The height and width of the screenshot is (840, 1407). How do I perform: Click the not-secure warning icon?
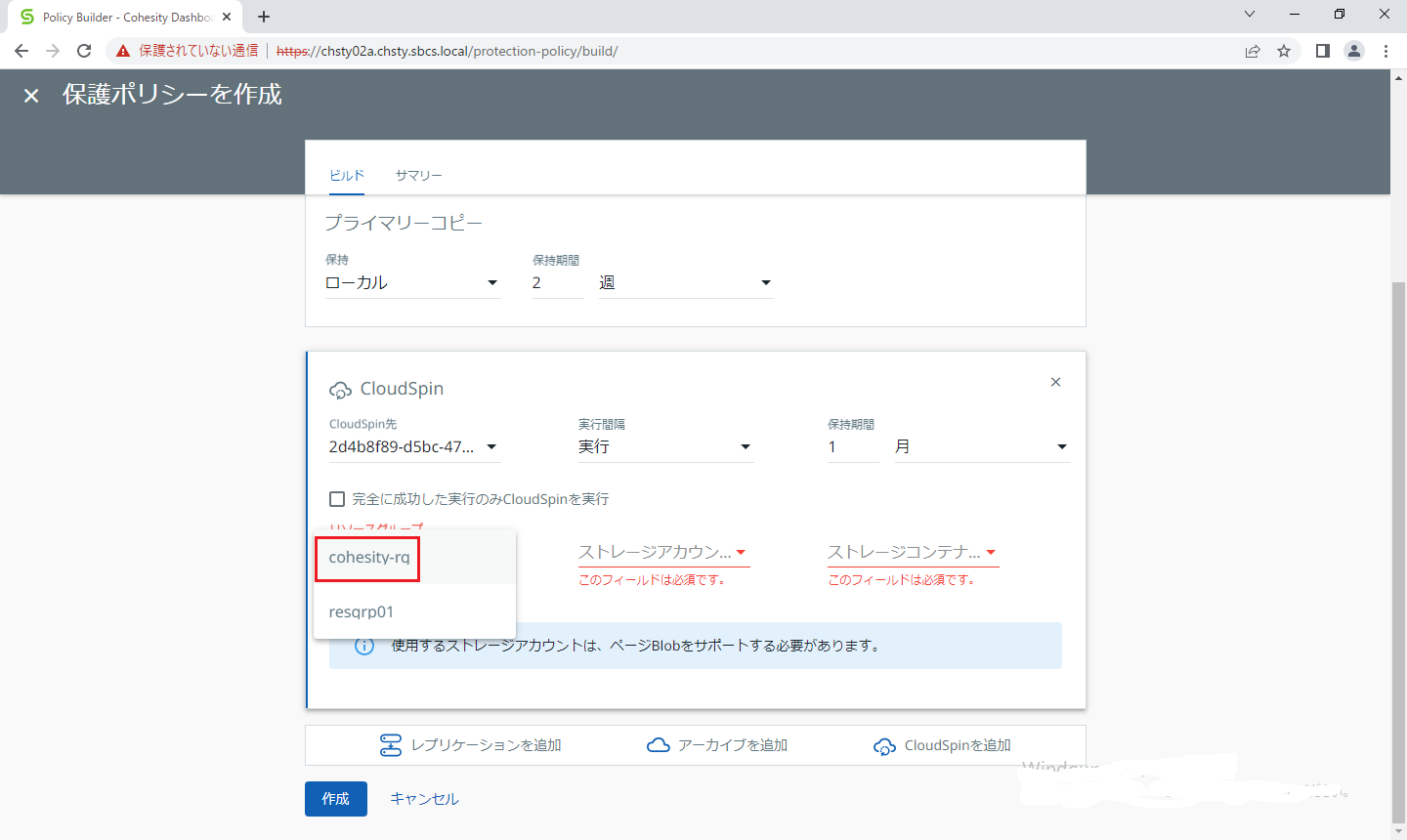pos(123,51)
